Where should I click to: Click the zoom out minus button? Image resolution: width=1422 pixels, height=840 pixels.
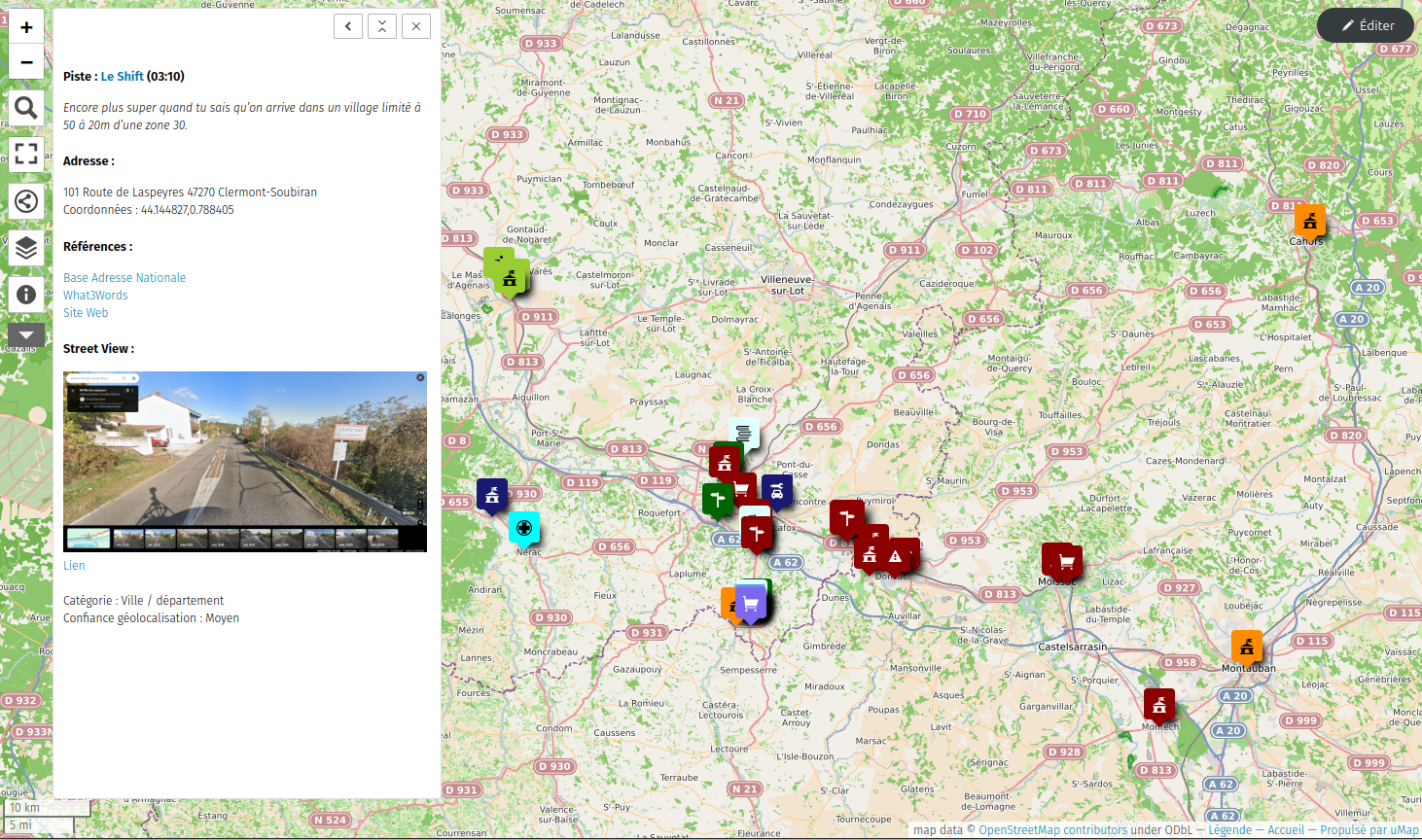pyautogui.click(x=26, y=62)
